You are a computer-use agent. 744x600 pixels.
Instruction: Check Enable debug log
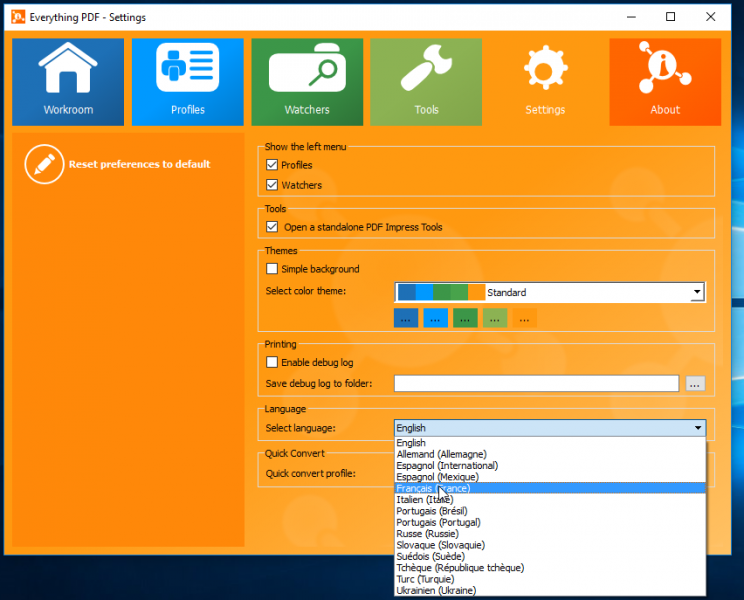point(272,362)
